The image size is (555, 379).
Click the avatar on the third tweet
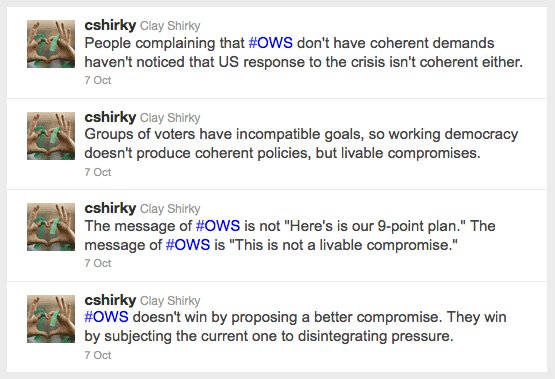(51, 227)
